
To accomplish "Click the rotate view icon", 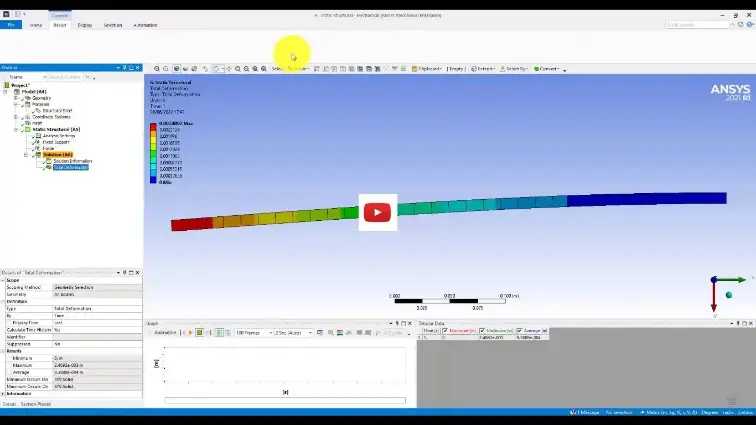I will 216,69.
